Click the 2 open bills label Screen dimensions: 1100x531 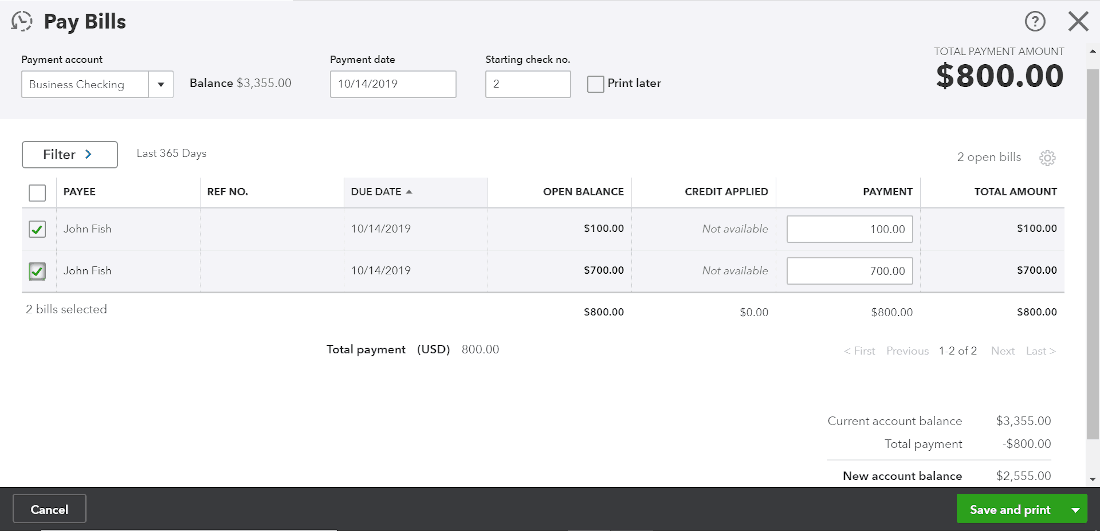pos(989,157)
